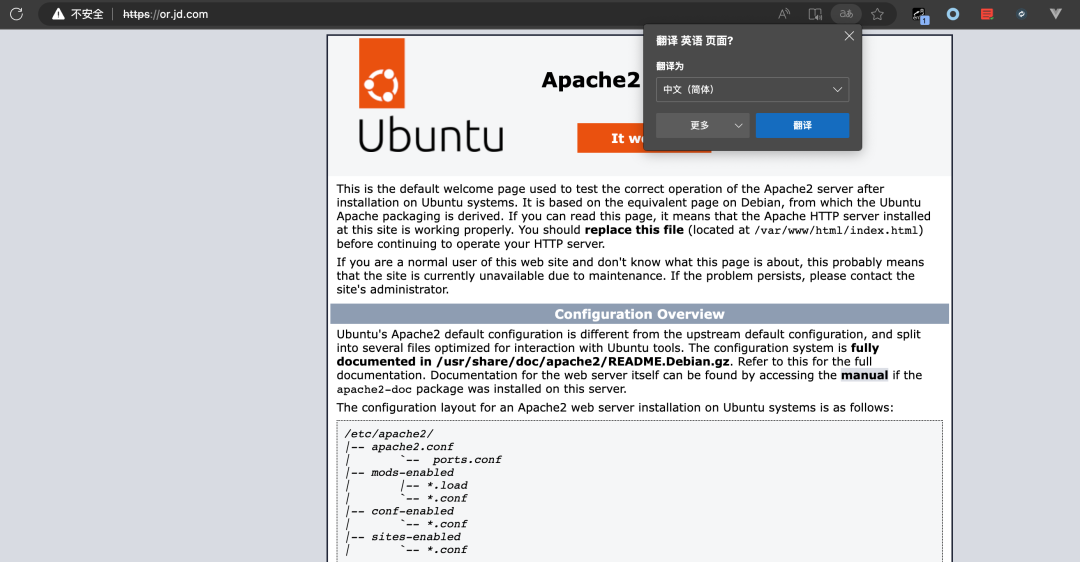Click the large 'Ubuntu' wordmark text
This screenshot has height=562, width=1080.
coord(431,135)
